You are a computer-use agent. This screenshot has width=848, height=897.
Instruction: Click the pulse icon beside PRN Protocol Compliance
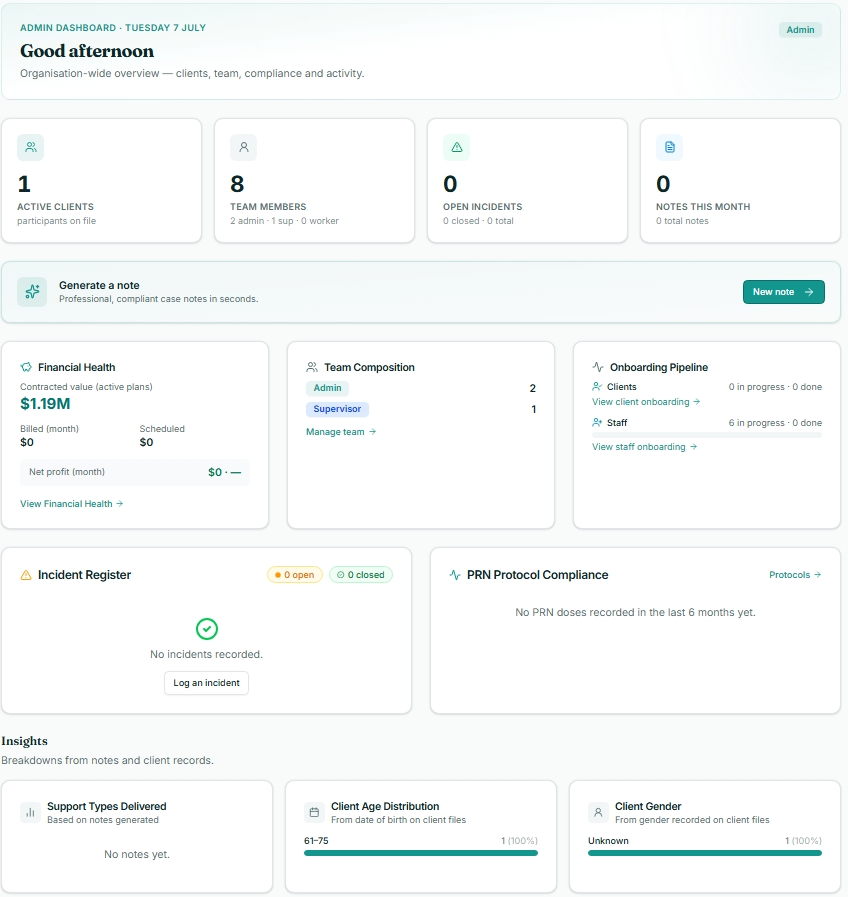(x=455, y=575)
